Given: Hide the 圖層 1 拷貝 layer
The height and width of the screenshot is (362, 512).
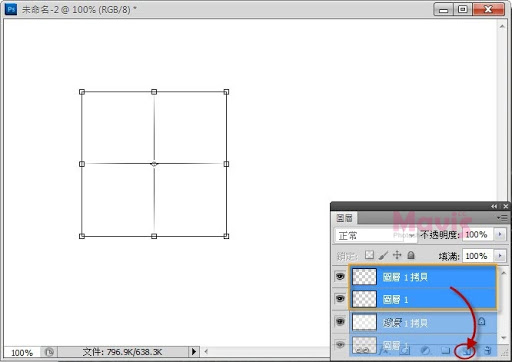Looking at the screenshot, I should 340,276.
